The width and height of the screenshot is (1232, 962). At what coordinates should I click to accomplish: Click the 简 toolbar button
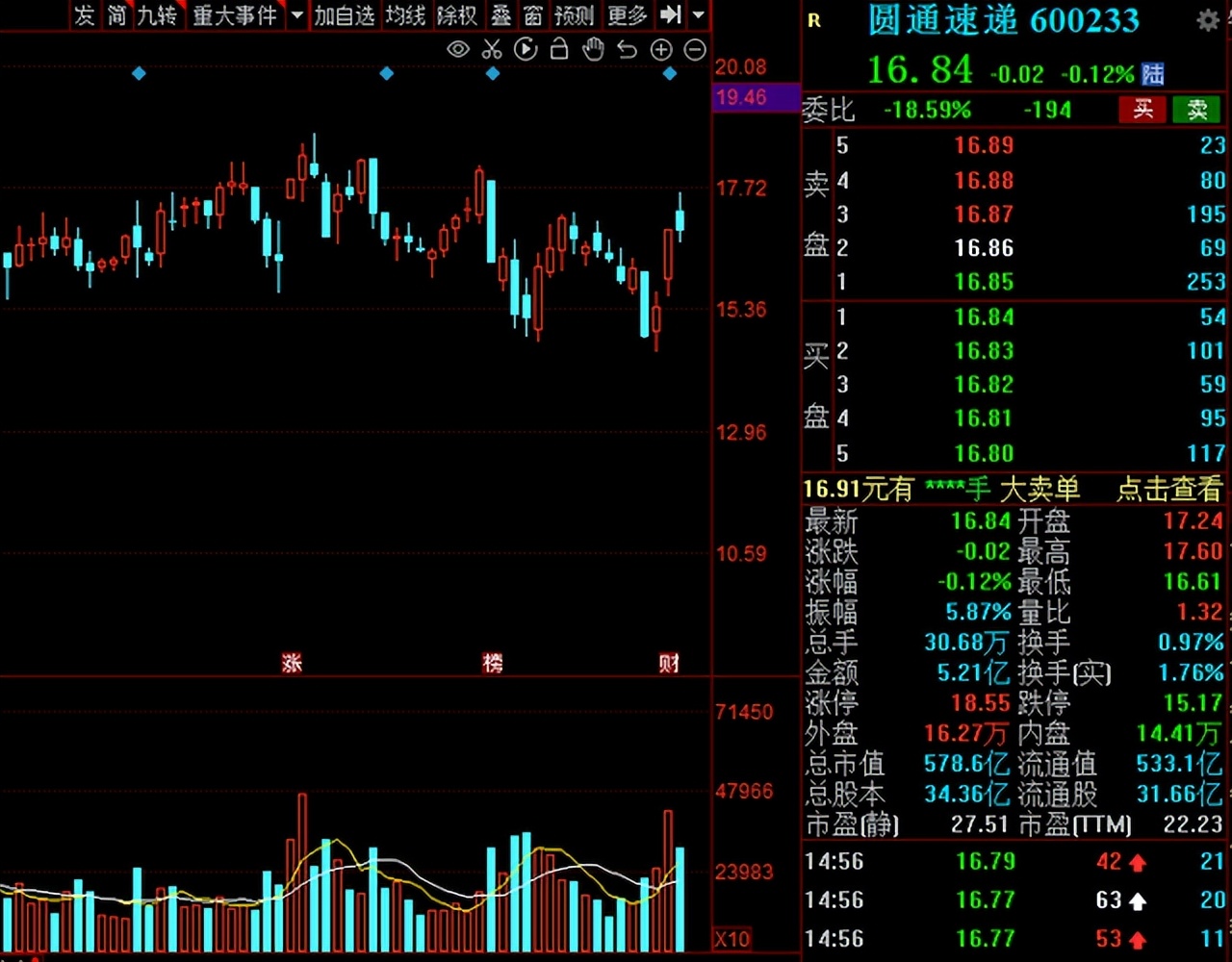click(116, 15)
